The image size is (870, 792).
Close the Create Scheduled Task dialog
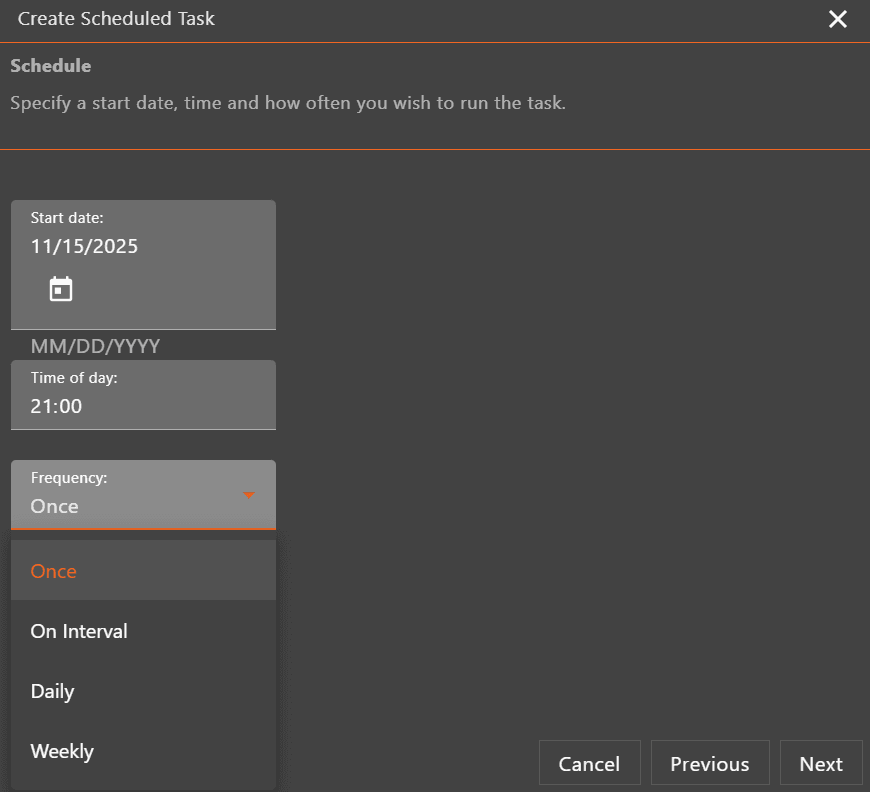(x=837, y=19)
